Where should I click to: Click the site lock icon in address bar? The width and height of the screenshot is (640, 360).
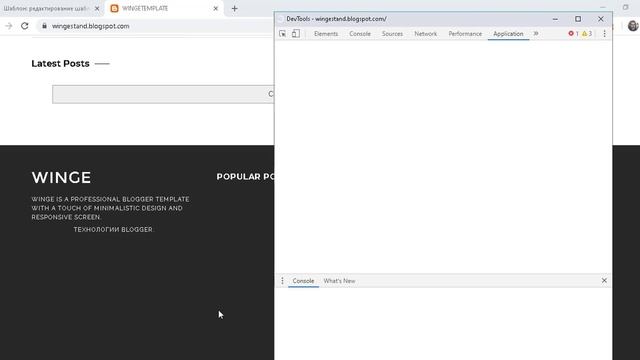(44, 26)
